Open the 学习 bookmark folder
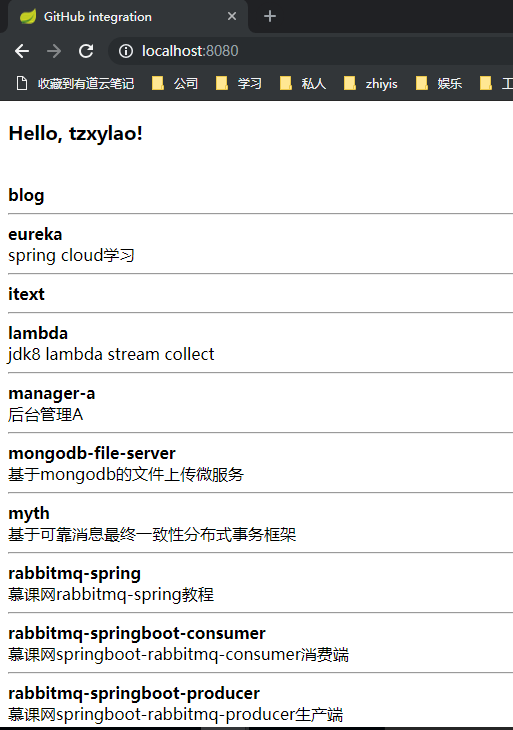Screen dimensions: 513x730 pos(239,84)
